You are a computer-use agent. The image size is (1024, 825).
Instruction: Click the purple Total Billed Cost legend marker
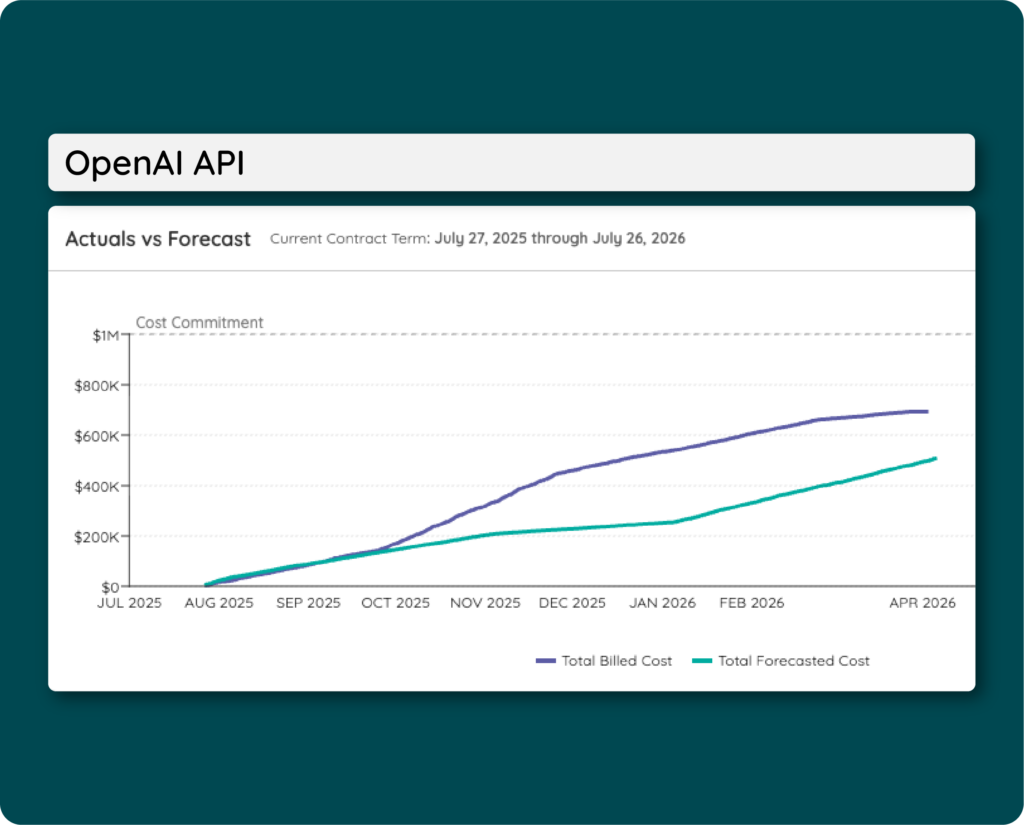(x=545, y=661)
